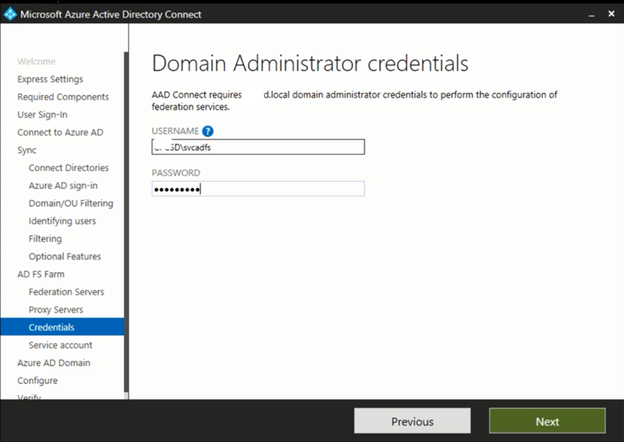624x442 pixels.
Task: Close the Azure AD Connect window
Action: click(x=611, y=14)
